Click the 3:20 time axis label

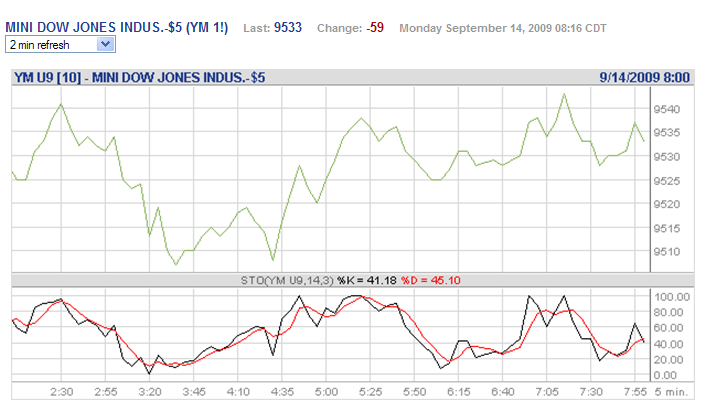click(150, 392)
